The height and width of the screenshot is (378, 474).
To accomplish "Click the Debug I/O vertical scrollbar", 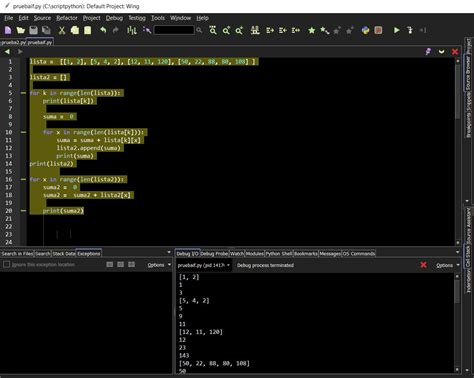I will coord(457,323).
